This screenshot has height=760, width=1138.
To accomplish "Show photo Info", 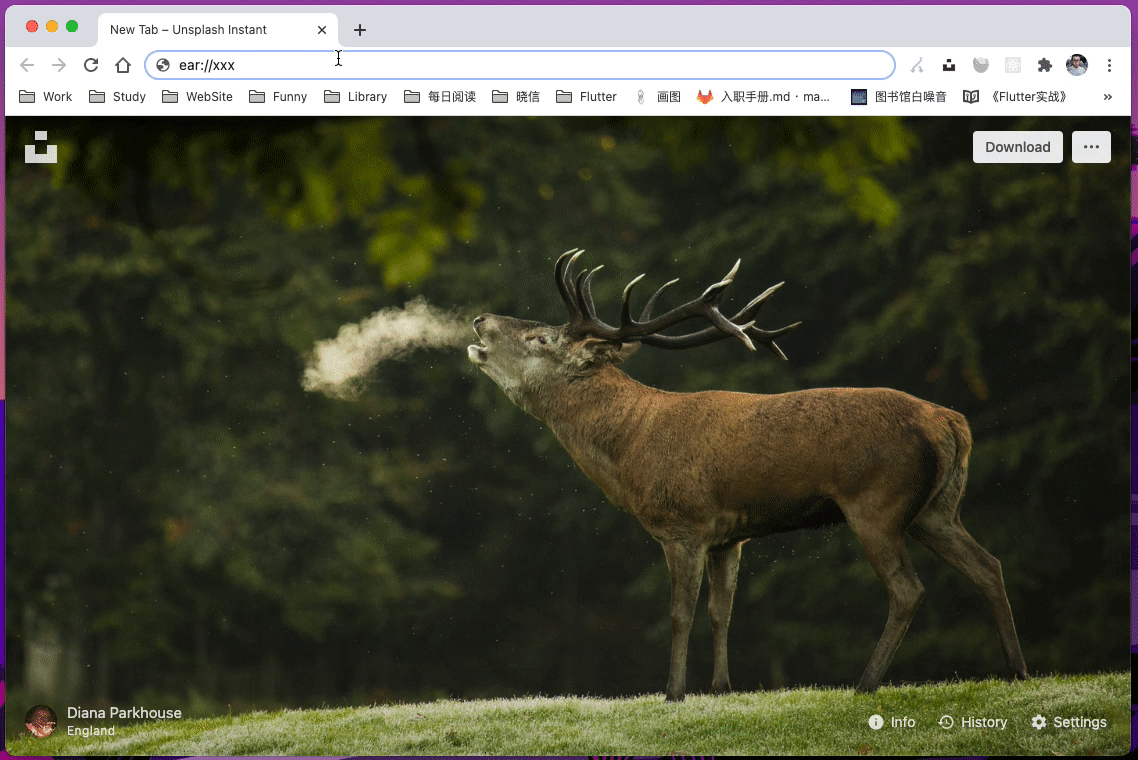I will click(891, 722).
